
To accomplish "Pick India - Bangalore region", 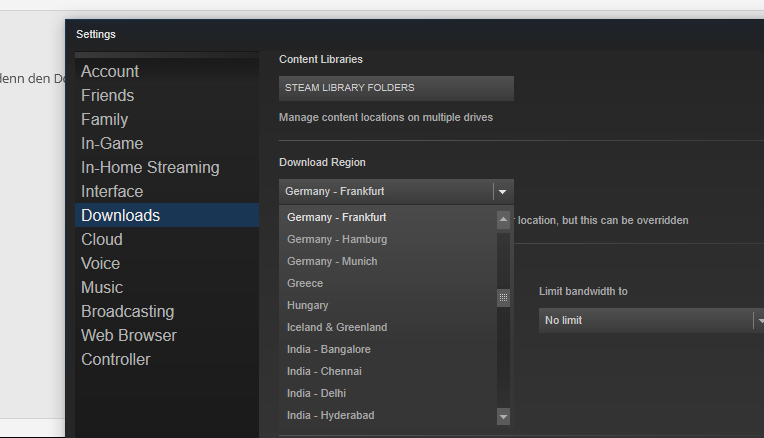I will [388, 349].
